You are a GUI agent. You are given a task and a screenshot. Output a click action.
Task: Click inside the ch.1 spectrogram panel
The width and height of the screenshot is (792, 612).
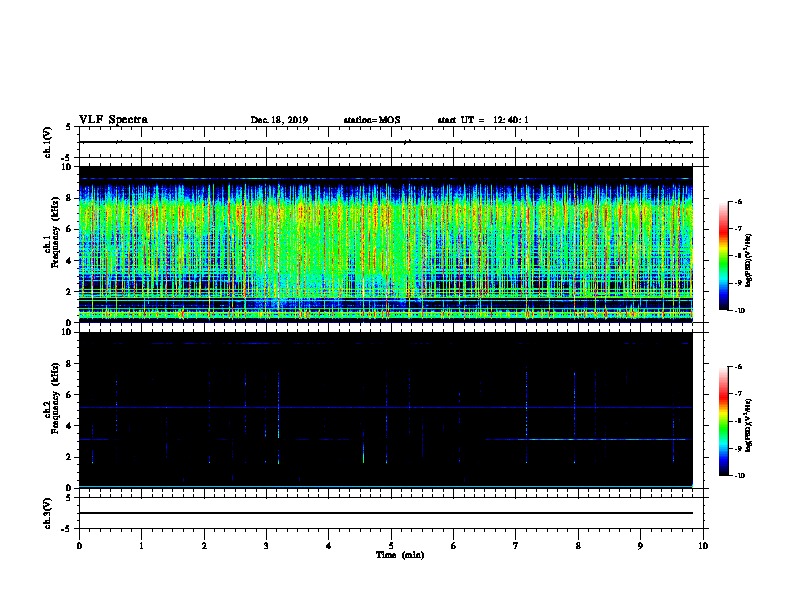(386, 244)
